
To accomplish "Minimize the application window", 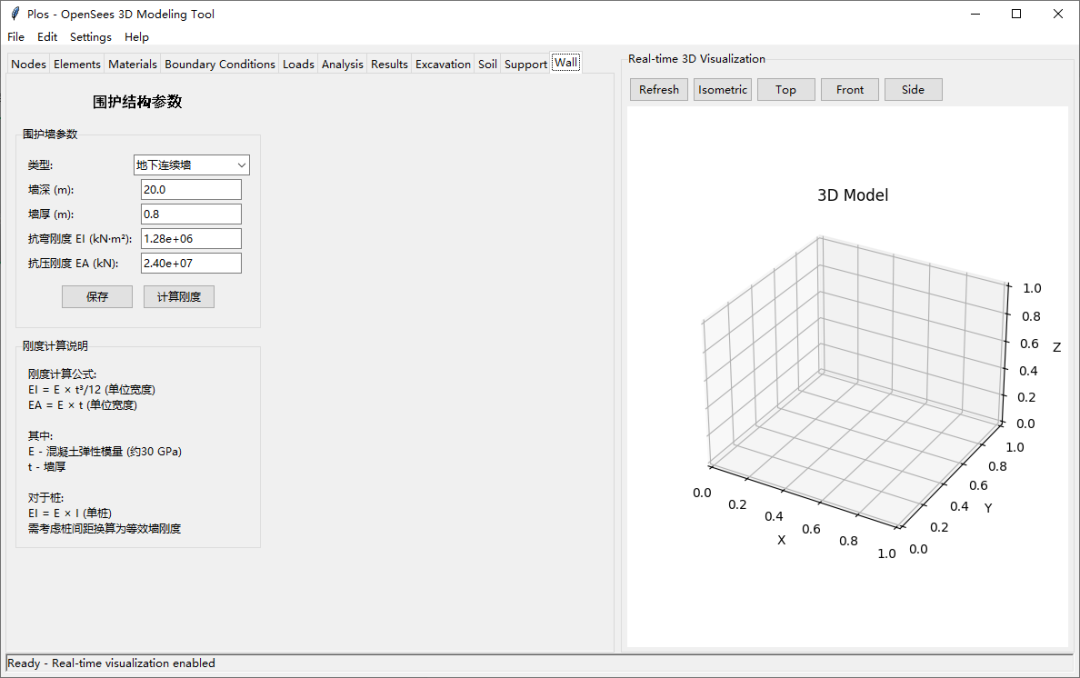I will [x=975, y=14].
